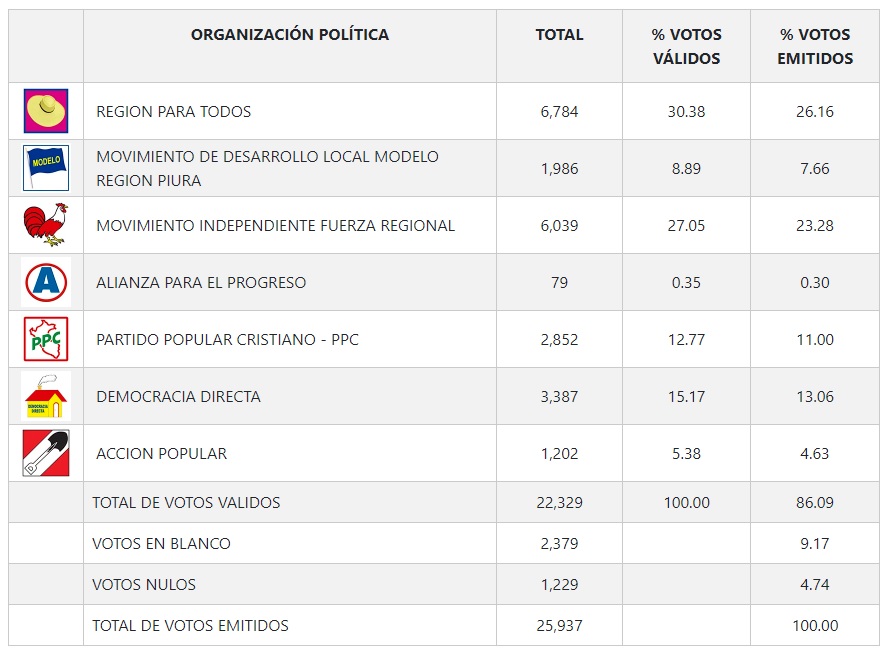
Task: Click PARTIDO POPULAR CRISTIANO - PPC name
Action: (x=227, y=340)
